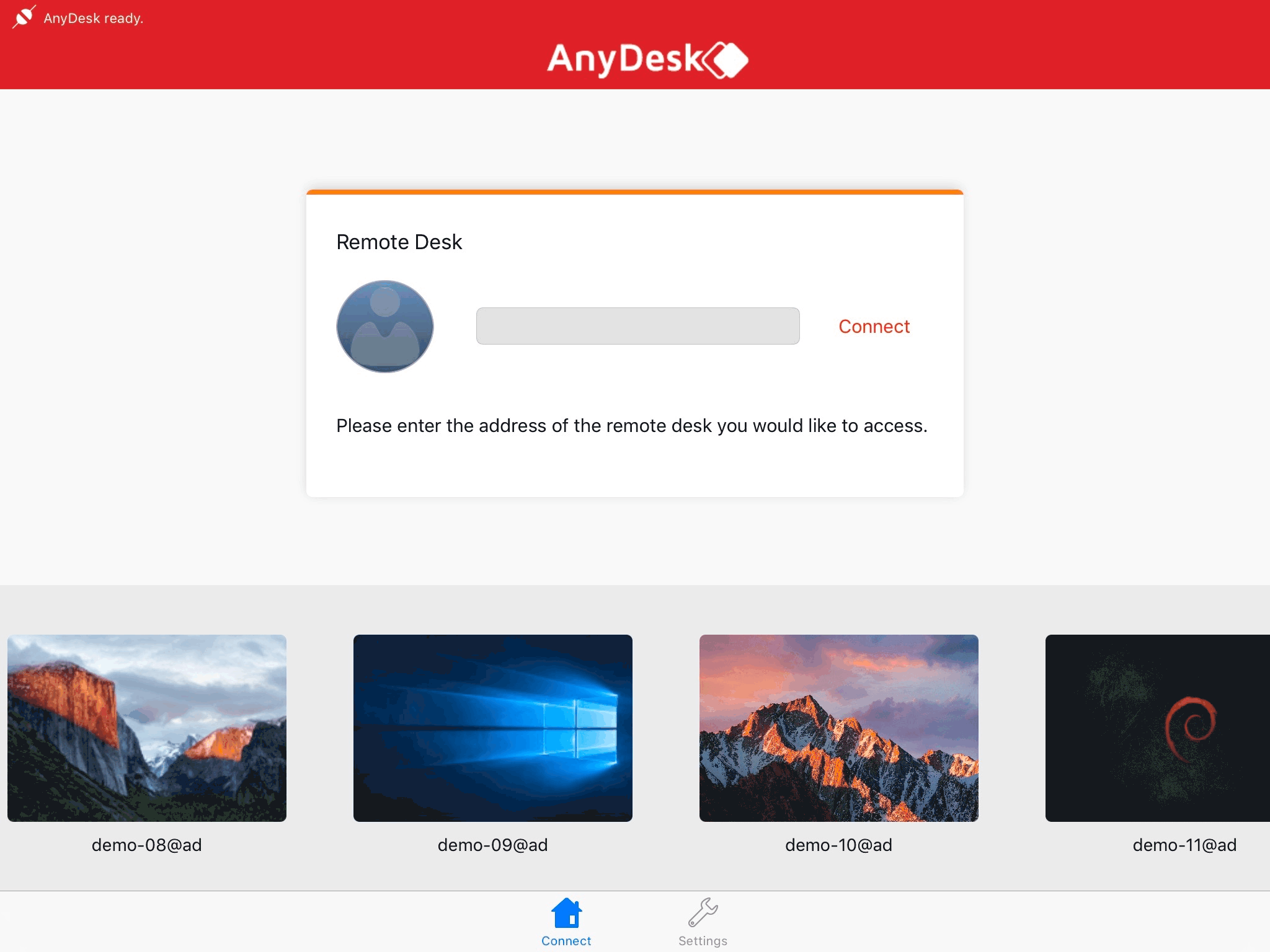Click the Remote Desk card title

pos(399,242)
